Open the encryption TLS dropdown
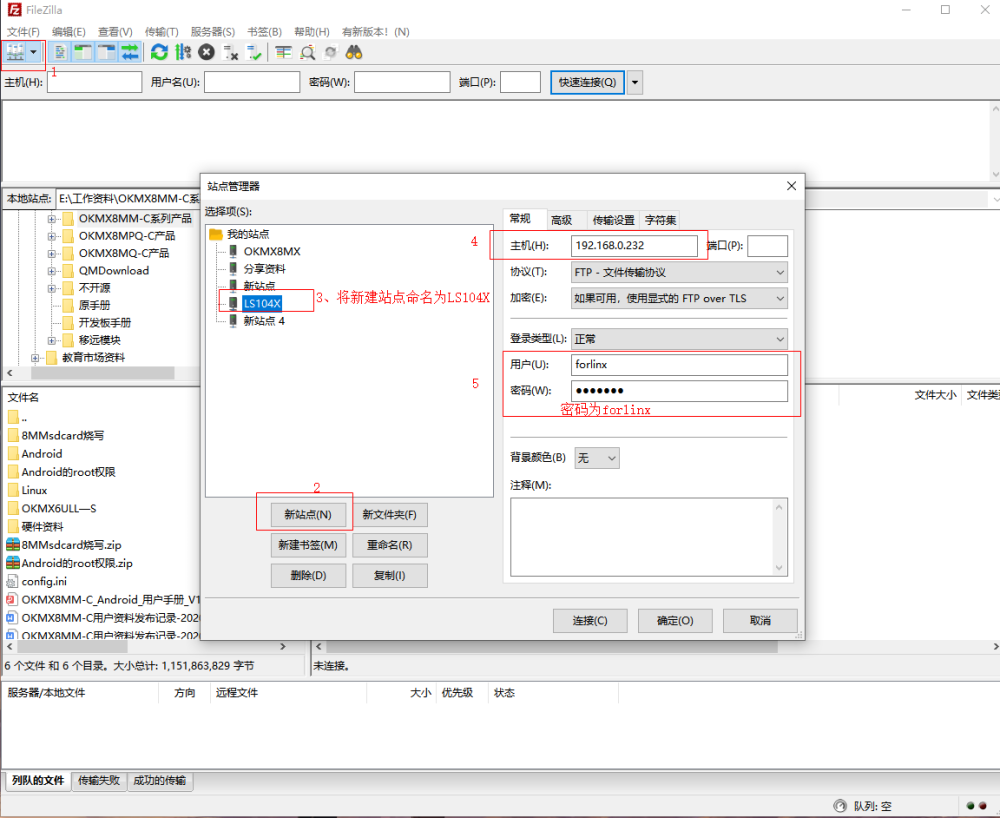The image size is (1000, 818). tap(679, 298)
